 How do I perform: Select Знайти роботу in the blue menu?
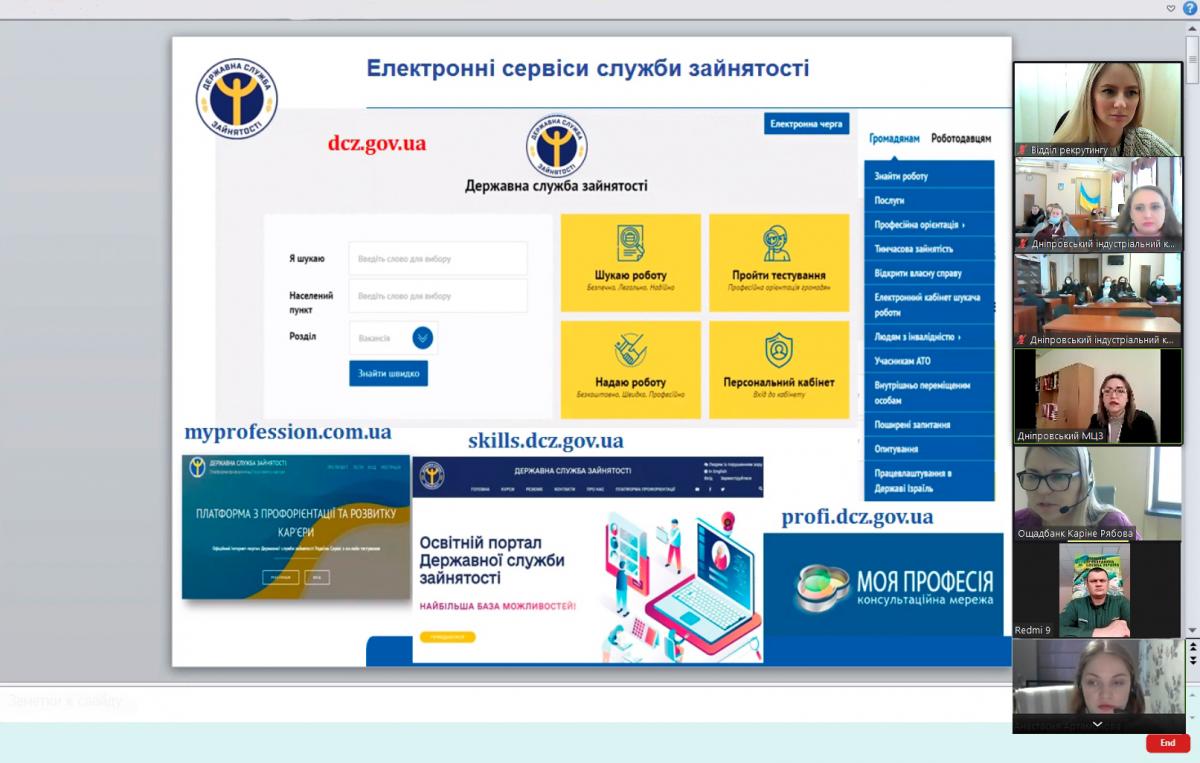pyautogui.click(x=929, y=176)
